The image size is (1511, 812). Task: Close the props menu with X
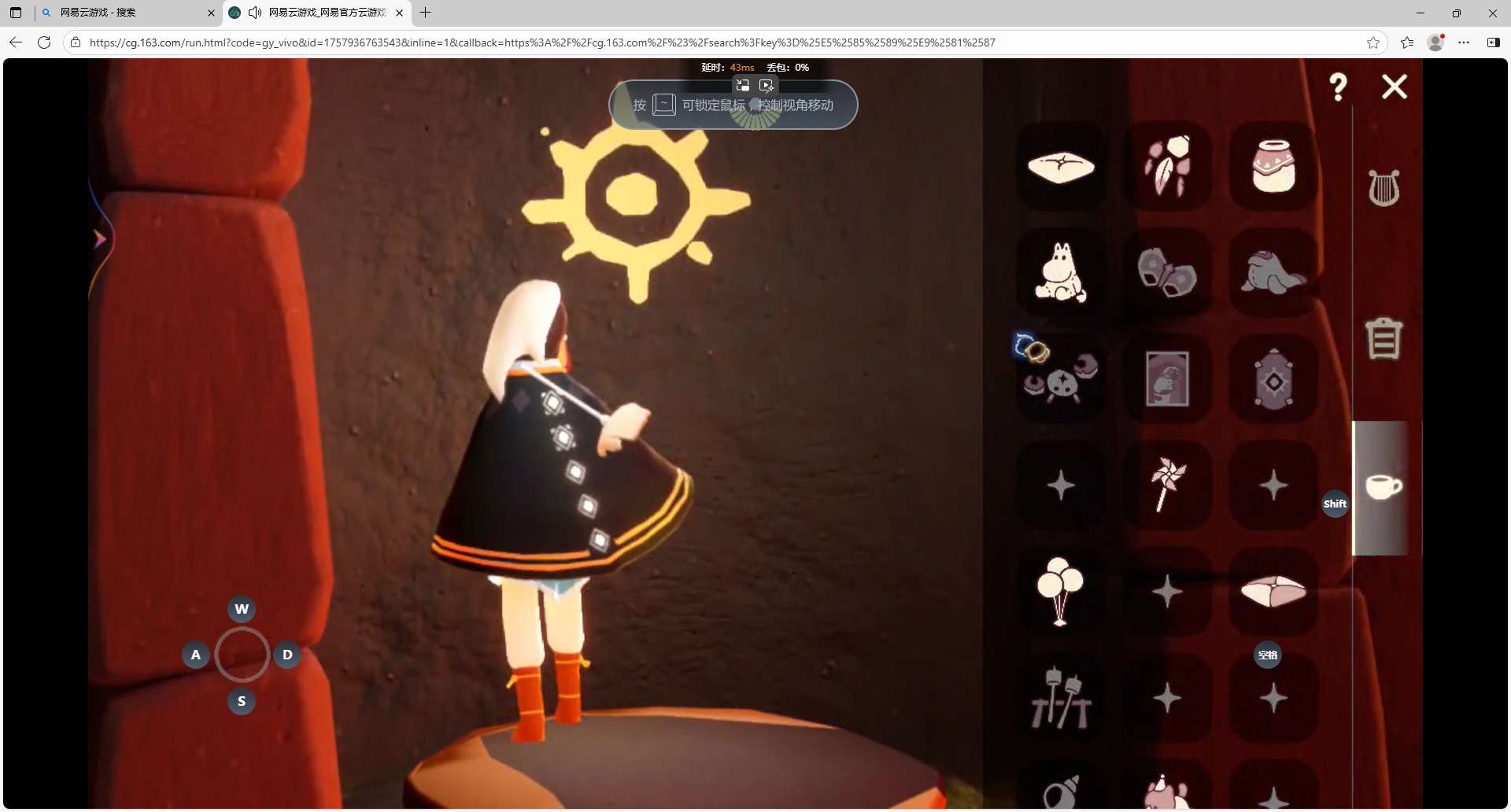coord(1395,87)
